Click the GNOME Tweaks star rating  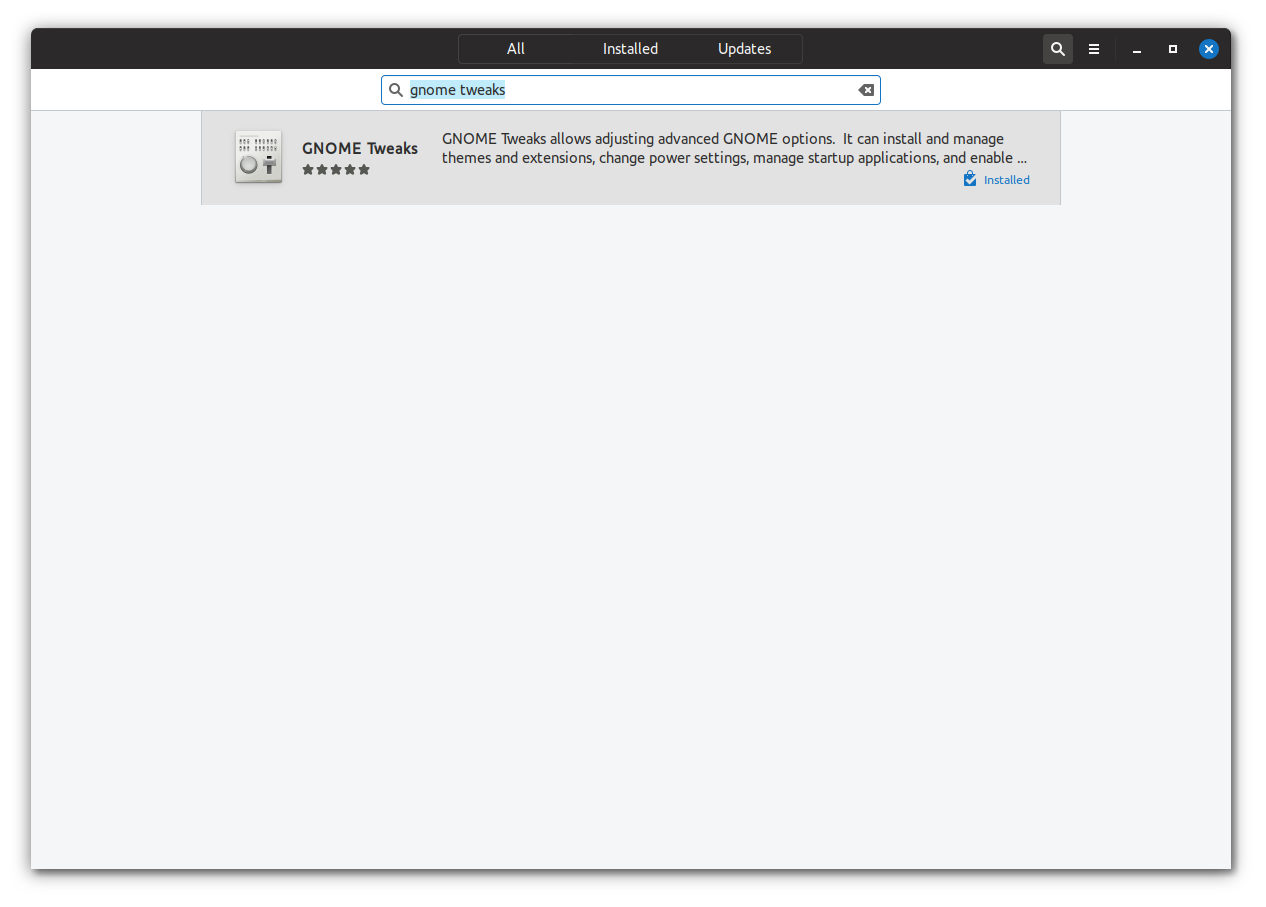[336, 170]
